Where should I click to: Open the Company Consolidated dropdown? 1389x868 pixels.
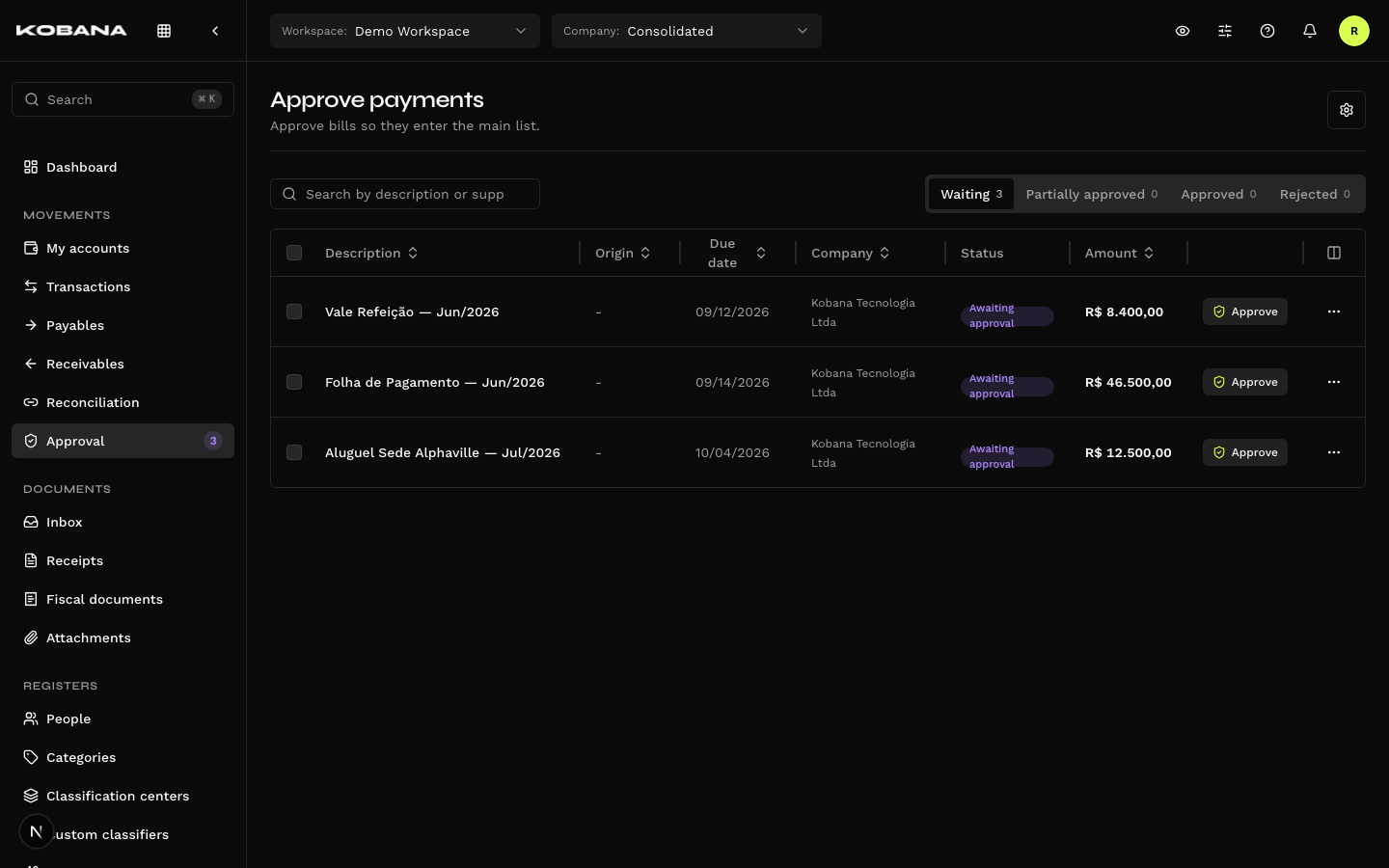[687, 31]
